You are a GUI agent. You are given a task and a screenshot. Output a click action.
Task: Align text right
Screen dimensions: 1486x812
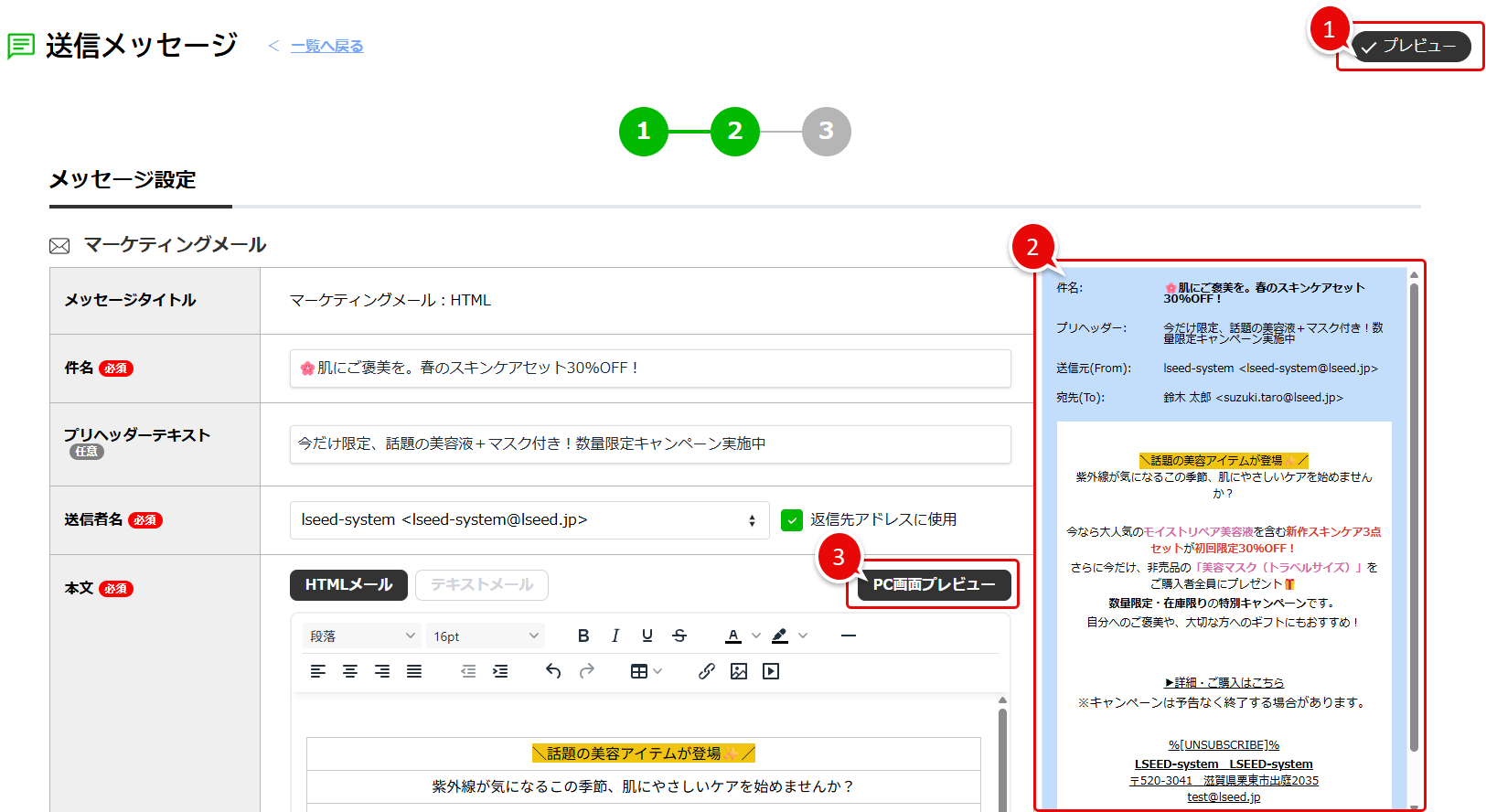click(x=382, y=671)
